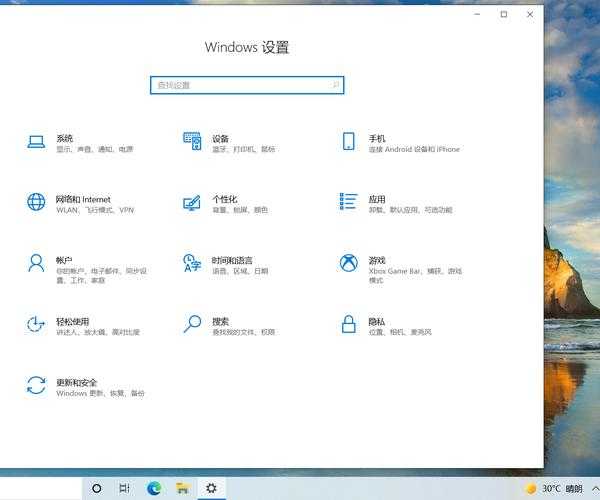Screen dimensions: 600x500
Task: Open the 搜索 magnifier icon
Action: point(192,324)
